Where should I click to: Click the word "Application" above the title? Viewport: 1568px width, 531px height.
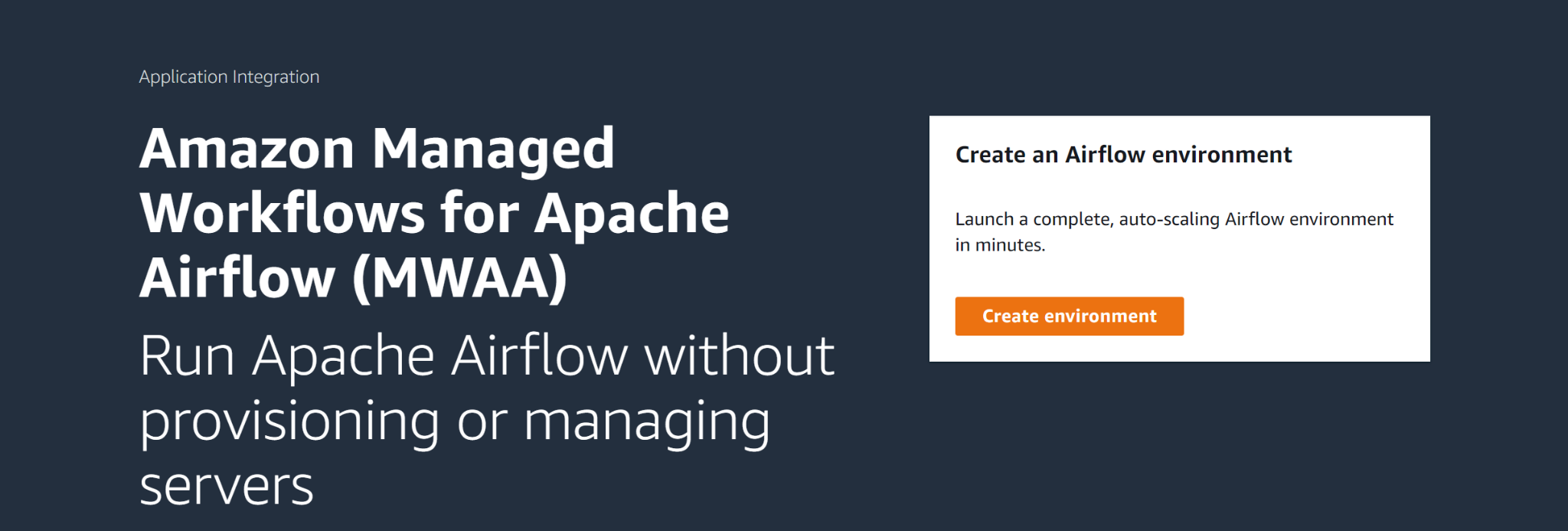pyautogui.click(x=184, y=77)
